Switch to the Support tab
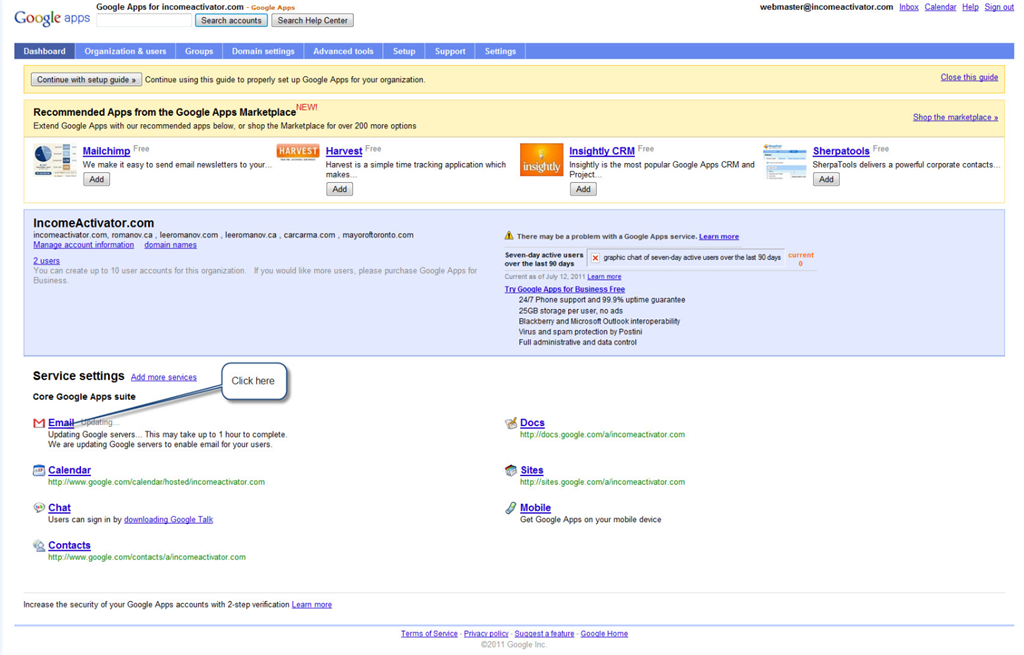The image size is (1024, 655). coord(451,51)
